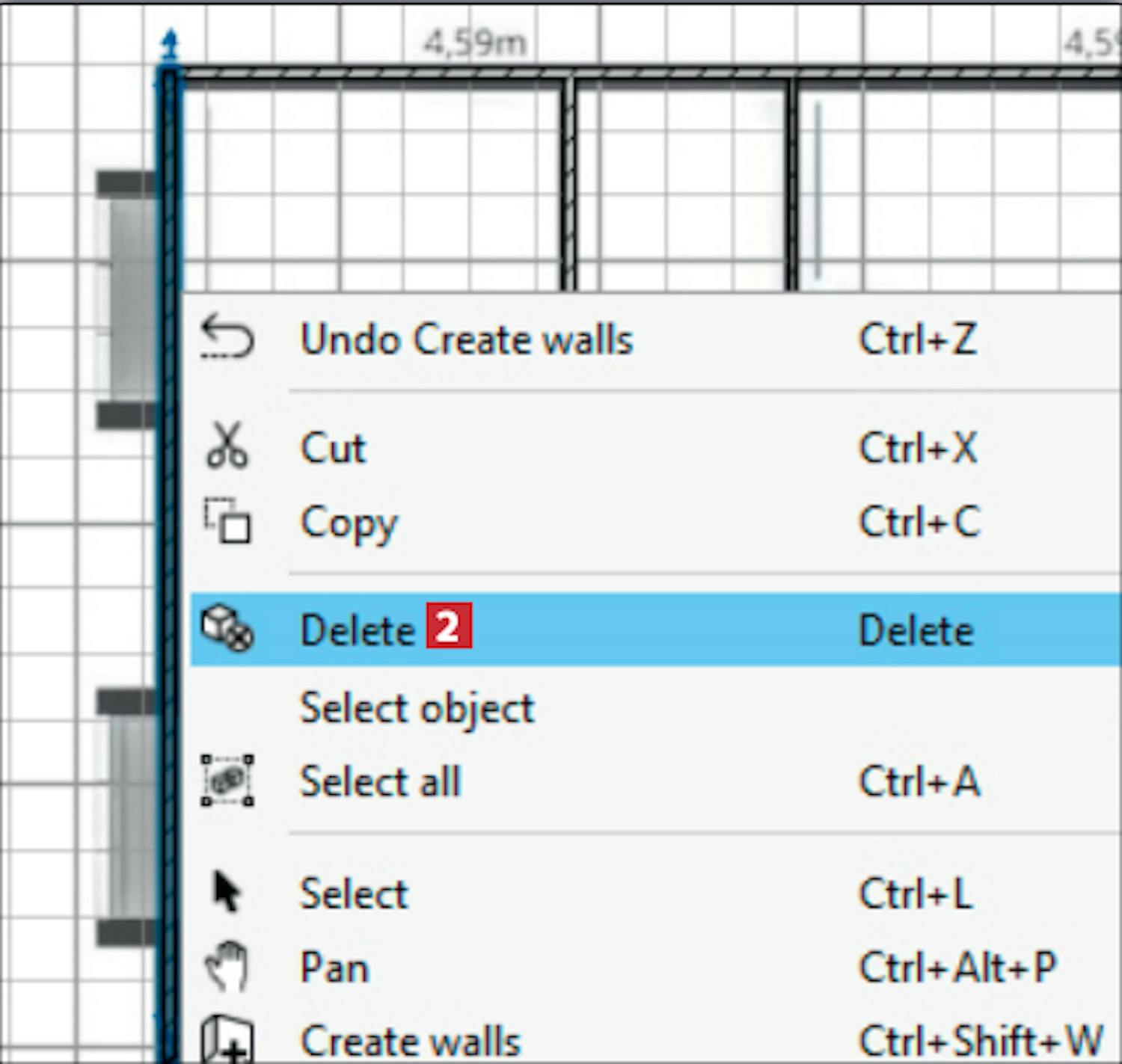Click the Delete cube icon
Viewport: 1122px width, 1064px height.
coord(227,628)
